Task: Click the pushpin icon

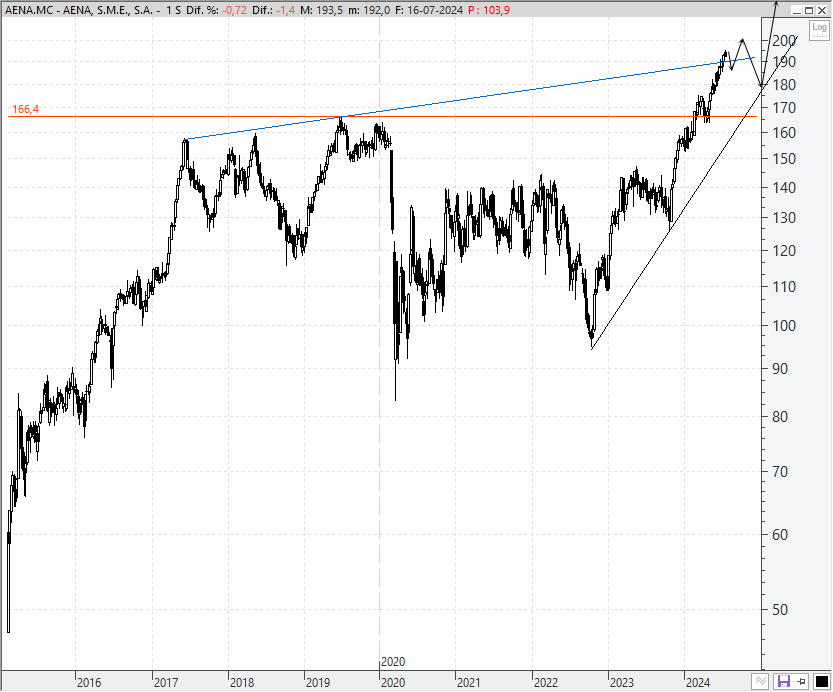Action: 801,681
